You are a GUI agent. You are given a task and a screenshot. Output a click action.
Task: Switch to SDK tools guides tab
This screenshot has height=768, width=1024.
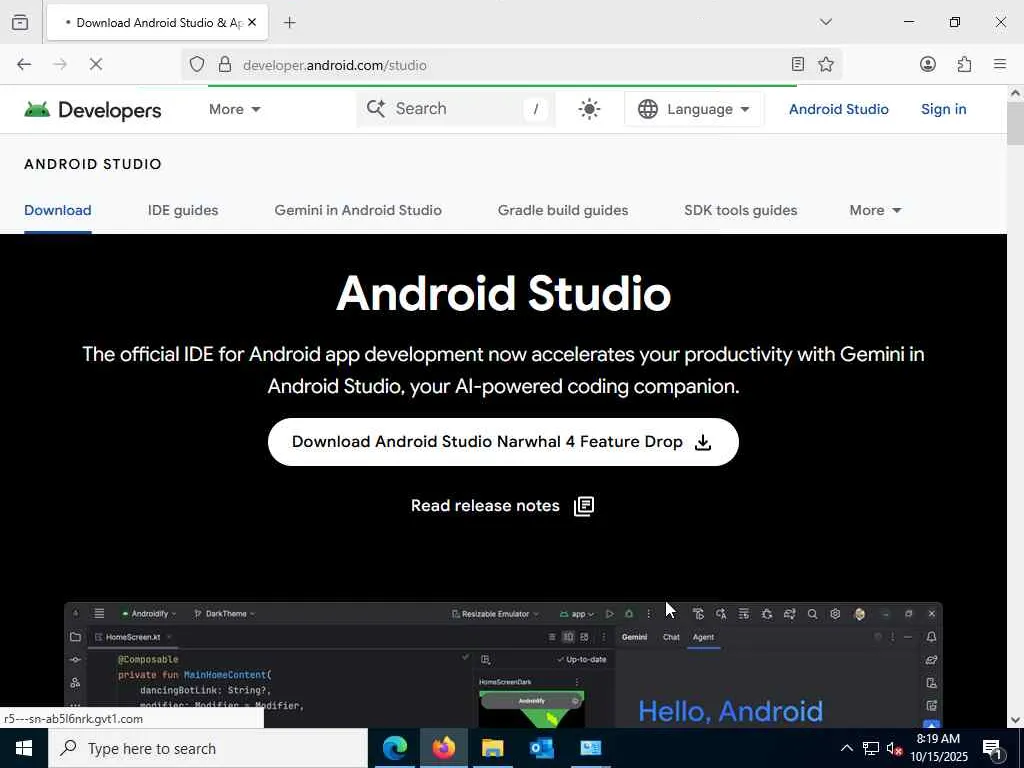[741, 210]
